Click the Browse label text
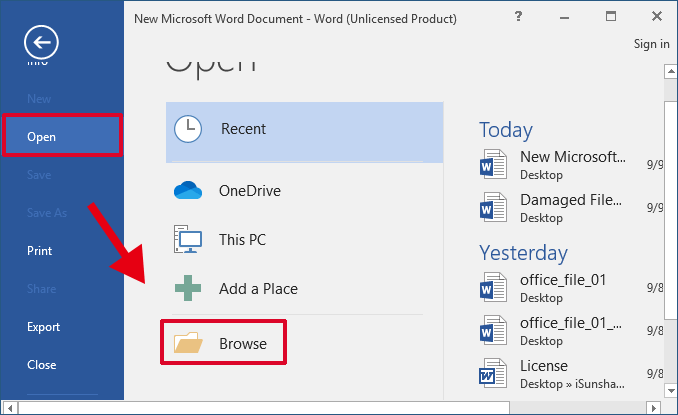678x415 pixels. coord(243,344)
